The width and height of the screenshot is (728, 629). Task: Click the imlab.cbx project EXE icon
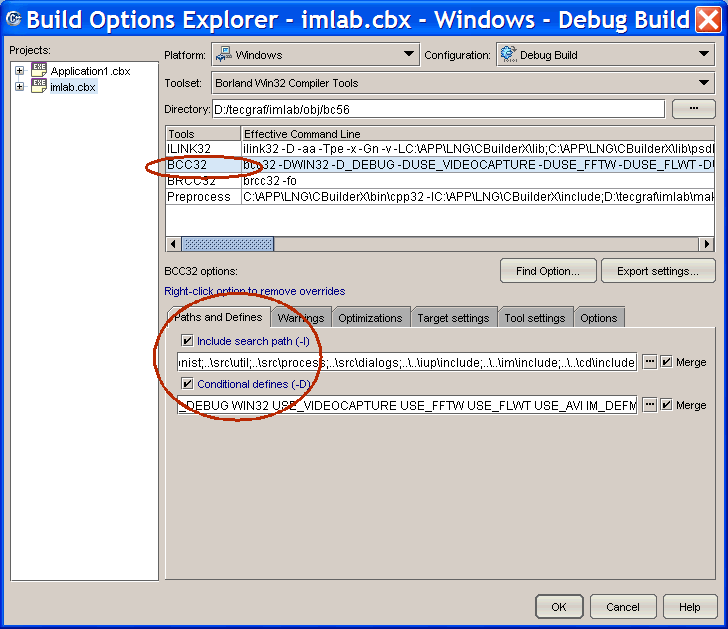[39, 86]
